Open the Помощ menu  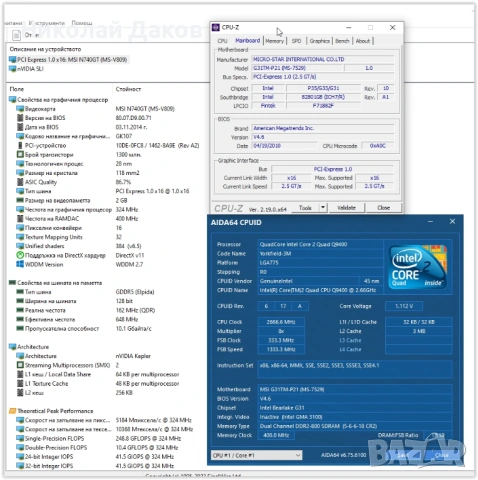tap(82, 23)
